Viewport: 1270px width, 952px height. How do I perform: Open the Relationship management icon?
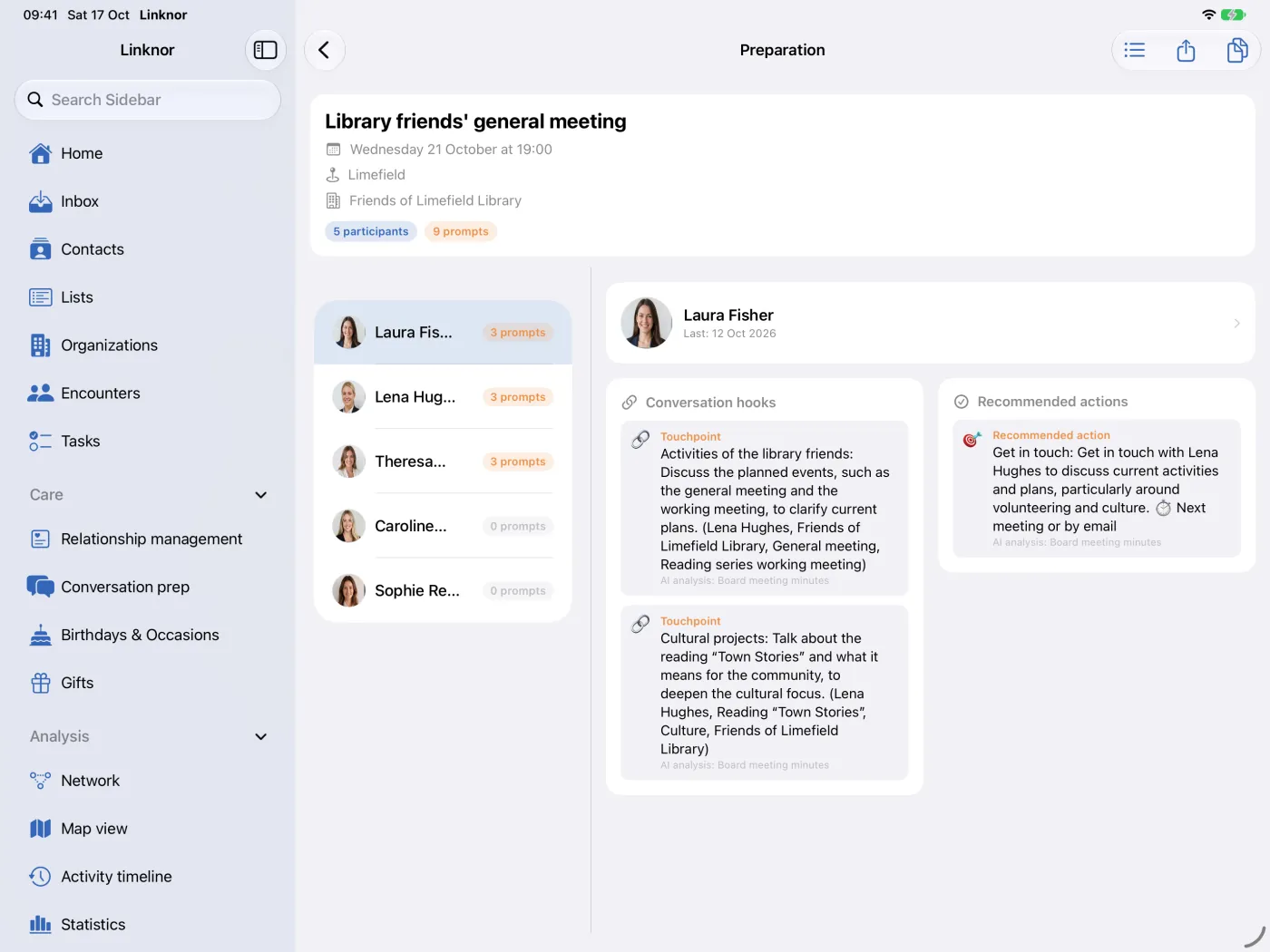41,539
